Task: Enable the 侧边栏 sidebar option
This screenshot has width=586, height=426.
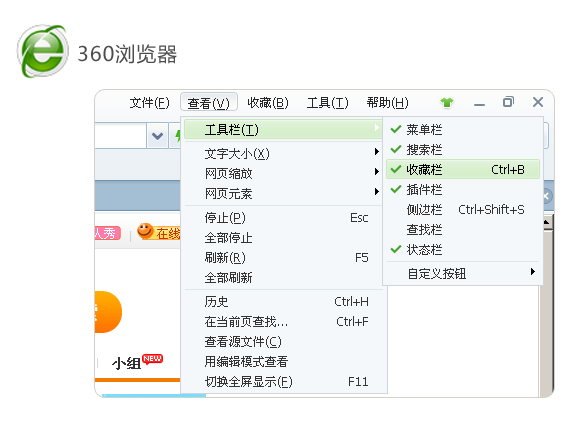Action: tap(463, 210)
